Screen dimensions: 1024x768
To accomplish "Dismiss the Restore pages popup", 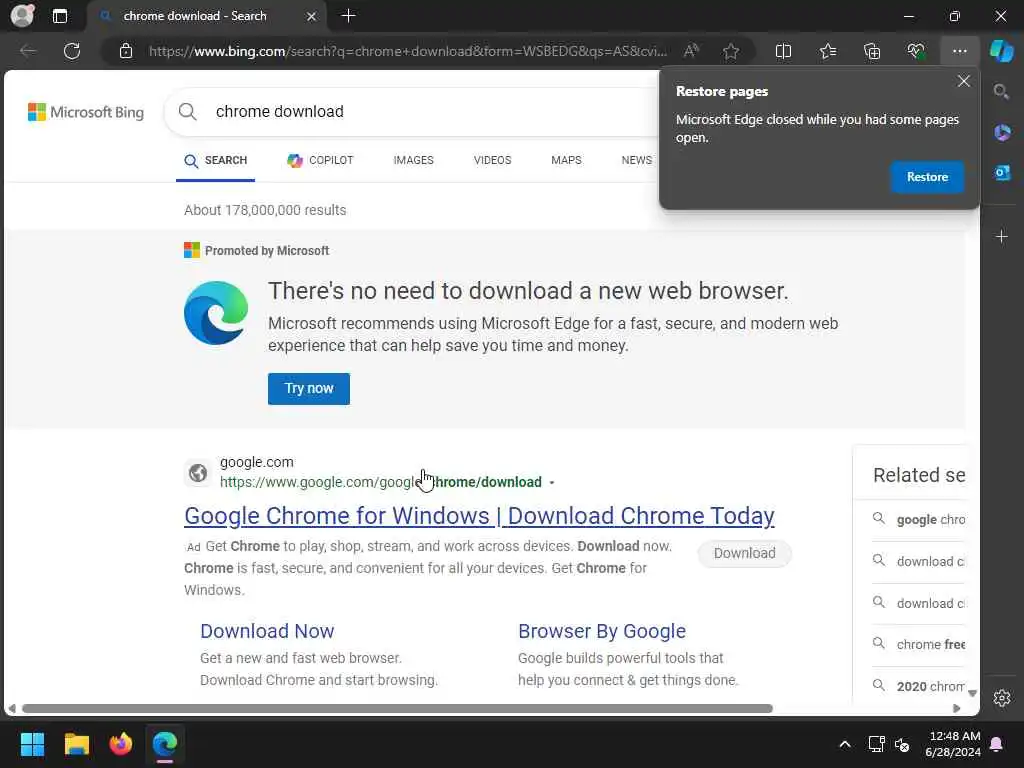I will pyautogui.click(x=963, y=82).
